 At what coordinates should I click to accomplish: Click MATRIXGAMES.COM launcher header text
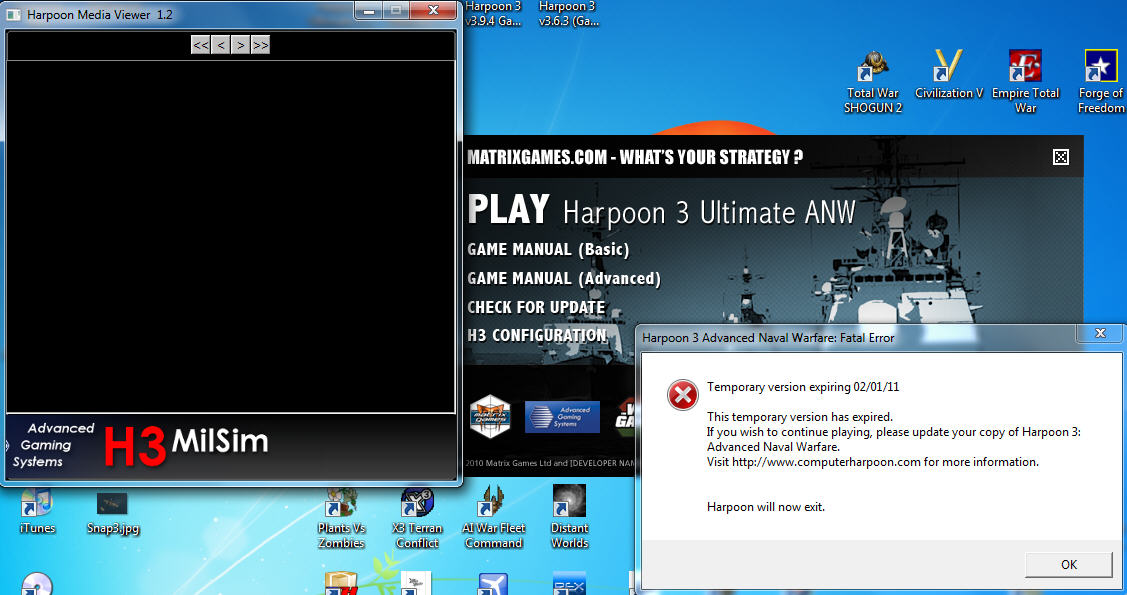pyautogui.click(x=635, y=157)
